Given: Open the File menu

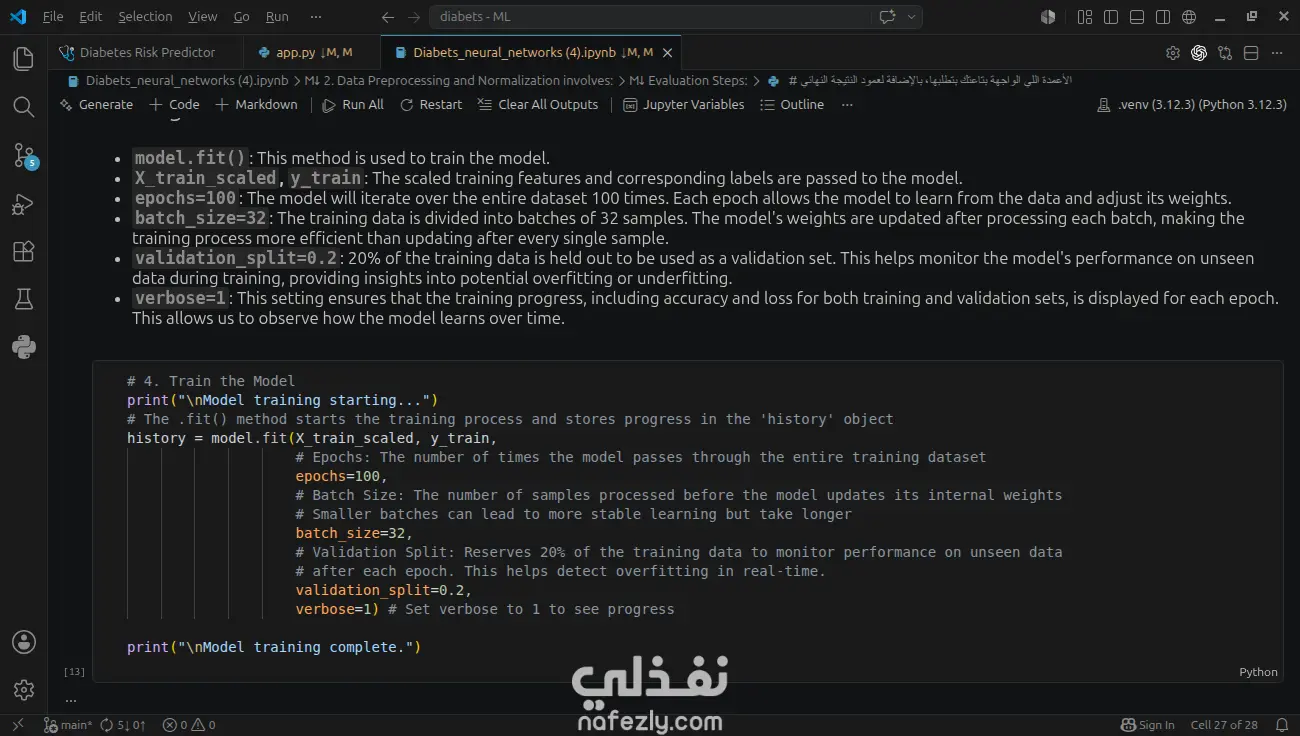Looking at the screenshot, I should tap(53, 17).
